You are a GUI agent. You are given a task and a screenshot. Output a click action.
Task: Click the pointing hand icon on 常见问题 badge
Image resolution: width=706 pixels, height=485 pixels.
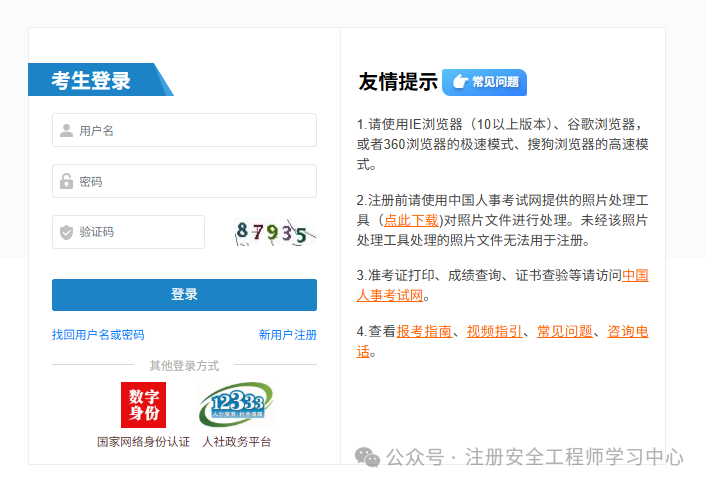point(460,82)
